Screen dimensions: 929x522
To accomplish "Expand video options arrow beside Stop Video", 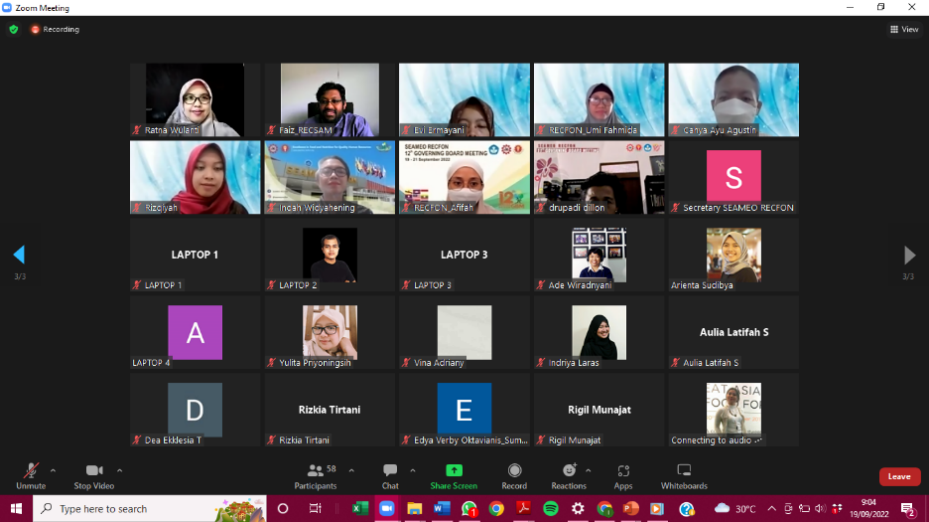I will click(120, 469).
